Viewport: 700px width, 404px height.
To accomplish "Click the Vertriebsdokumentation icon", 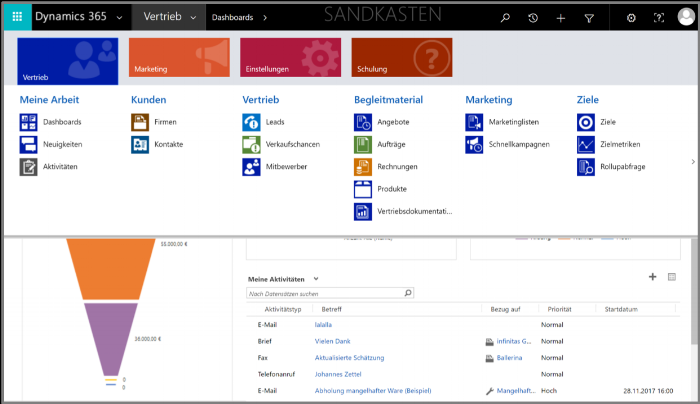I will tap(363, 211).
